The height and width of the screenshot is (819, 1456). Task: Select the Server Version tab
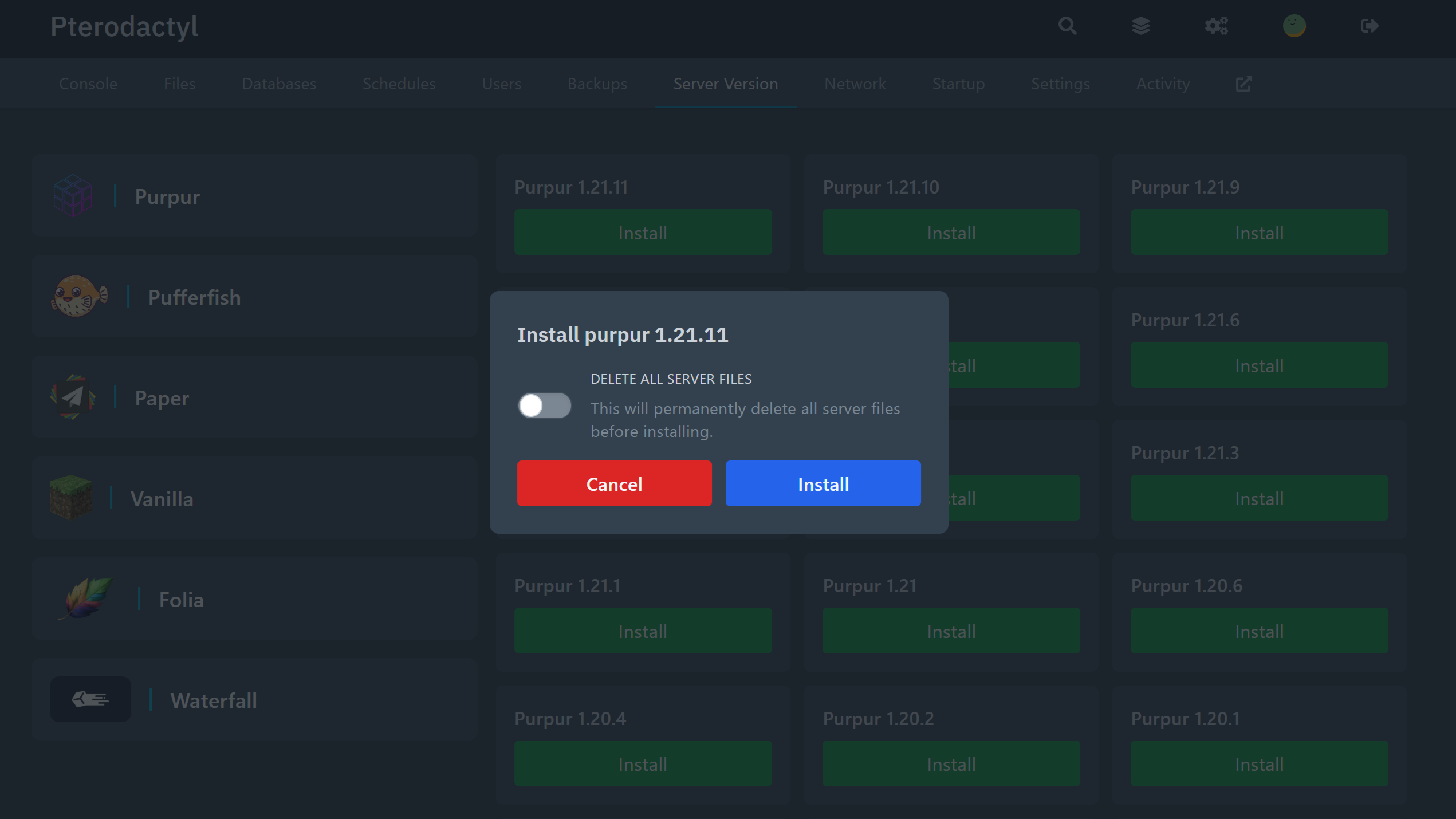click(x=726, y=84)
